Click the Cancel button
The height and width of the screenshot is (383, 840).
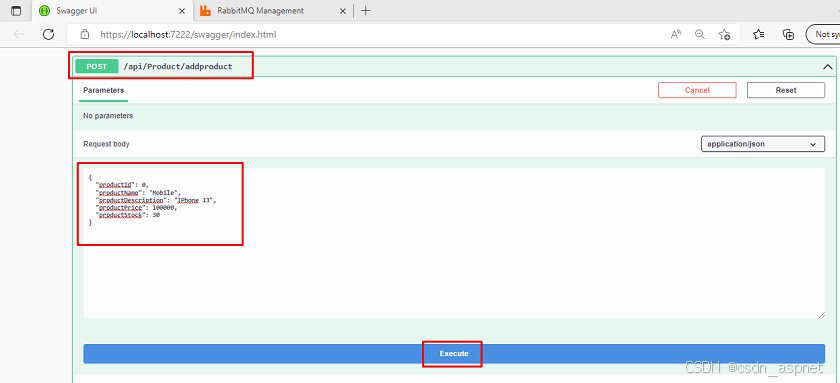pyautogui.click(x=697, y=90)
